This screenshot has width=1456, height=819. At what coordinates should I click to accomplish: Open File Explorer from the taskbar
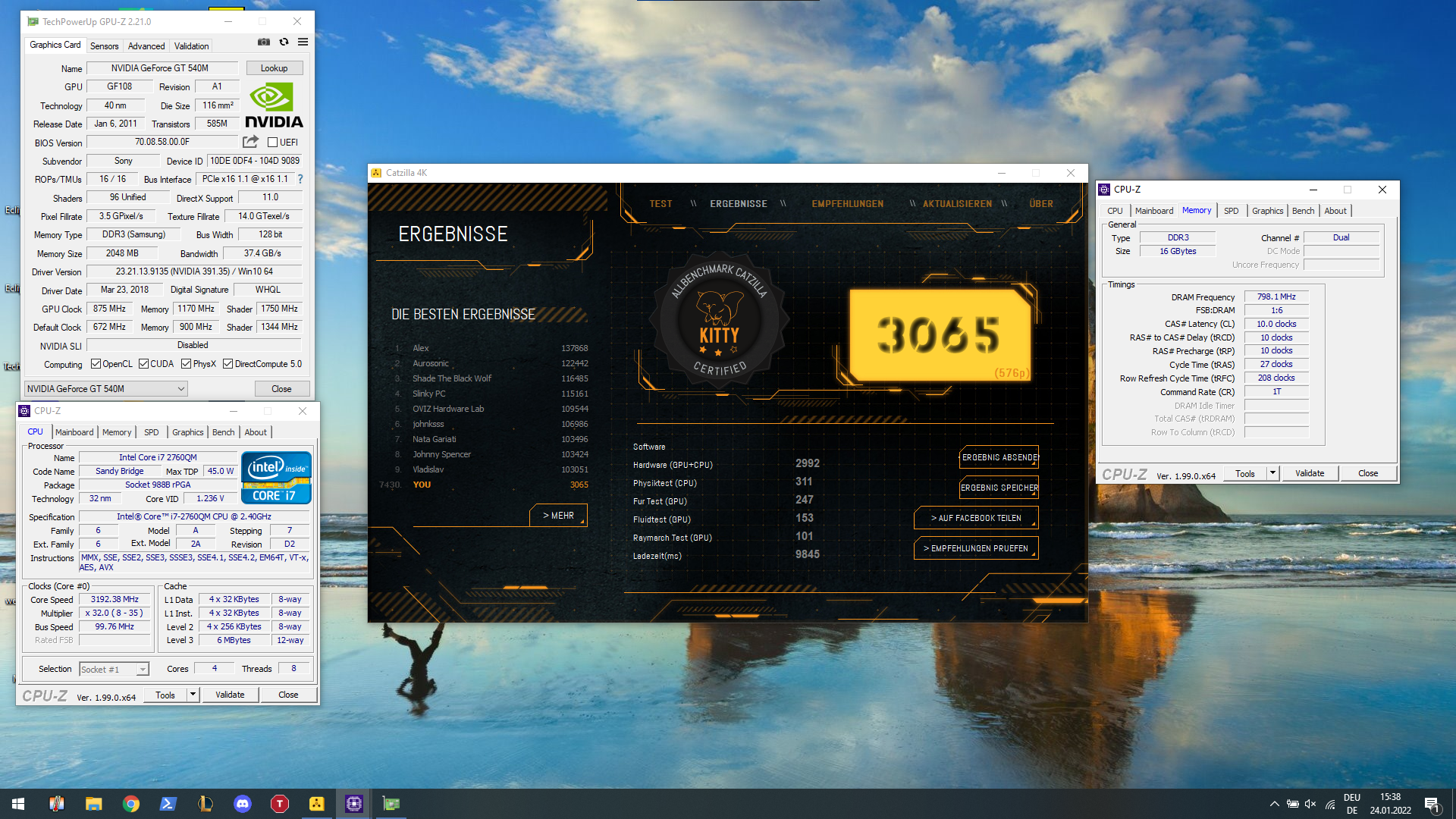(93, 804)
